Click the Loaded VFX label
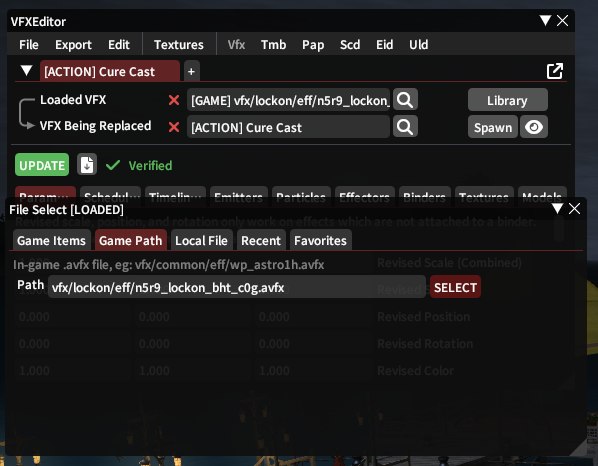The height and width of the screenshot is (466, 598). [x=73, y=100]
